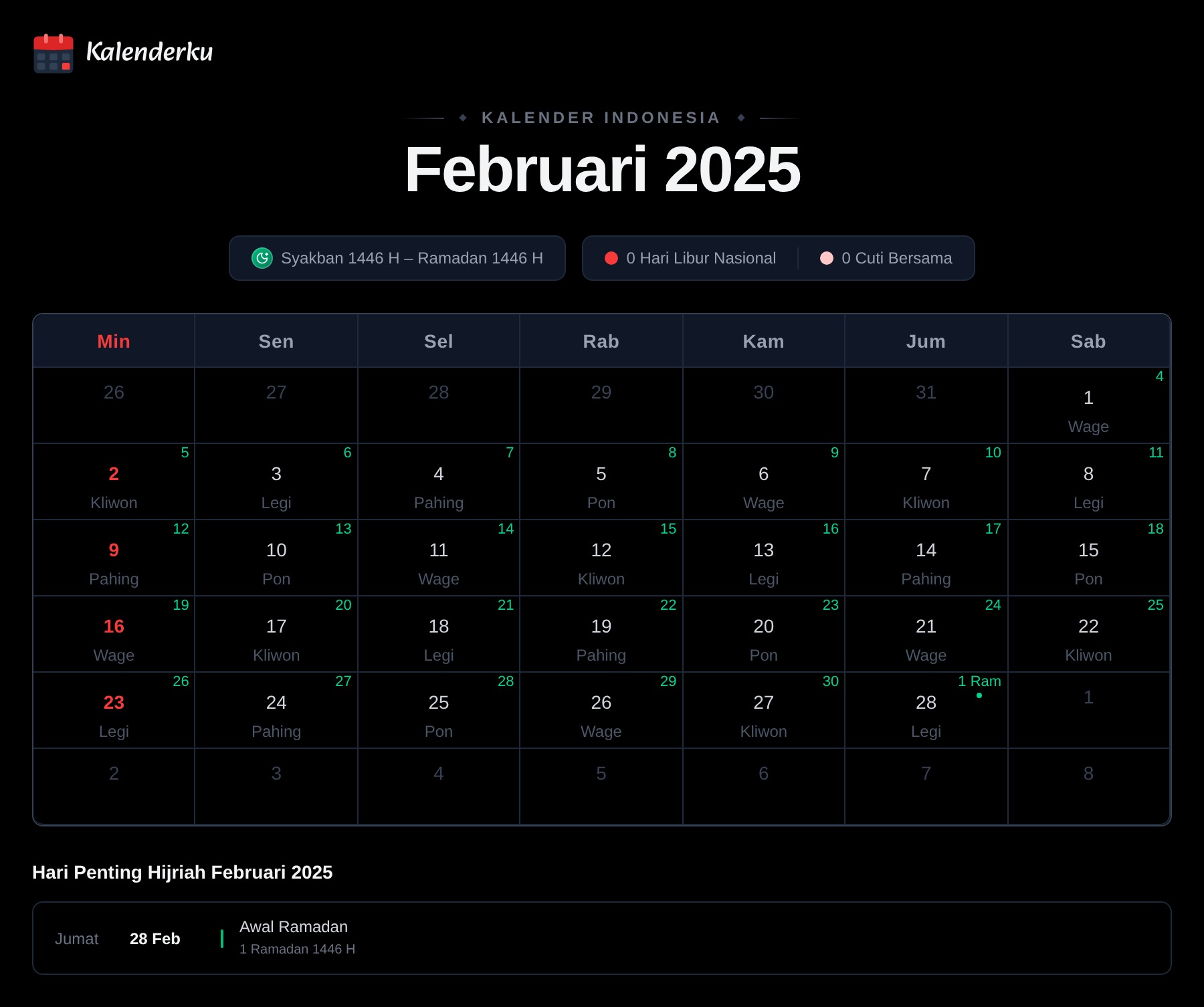Click the Kalenderku calendar logo icon
Image resolution: width=1204 pixels, height=1007 pixels.
(54, 53)
